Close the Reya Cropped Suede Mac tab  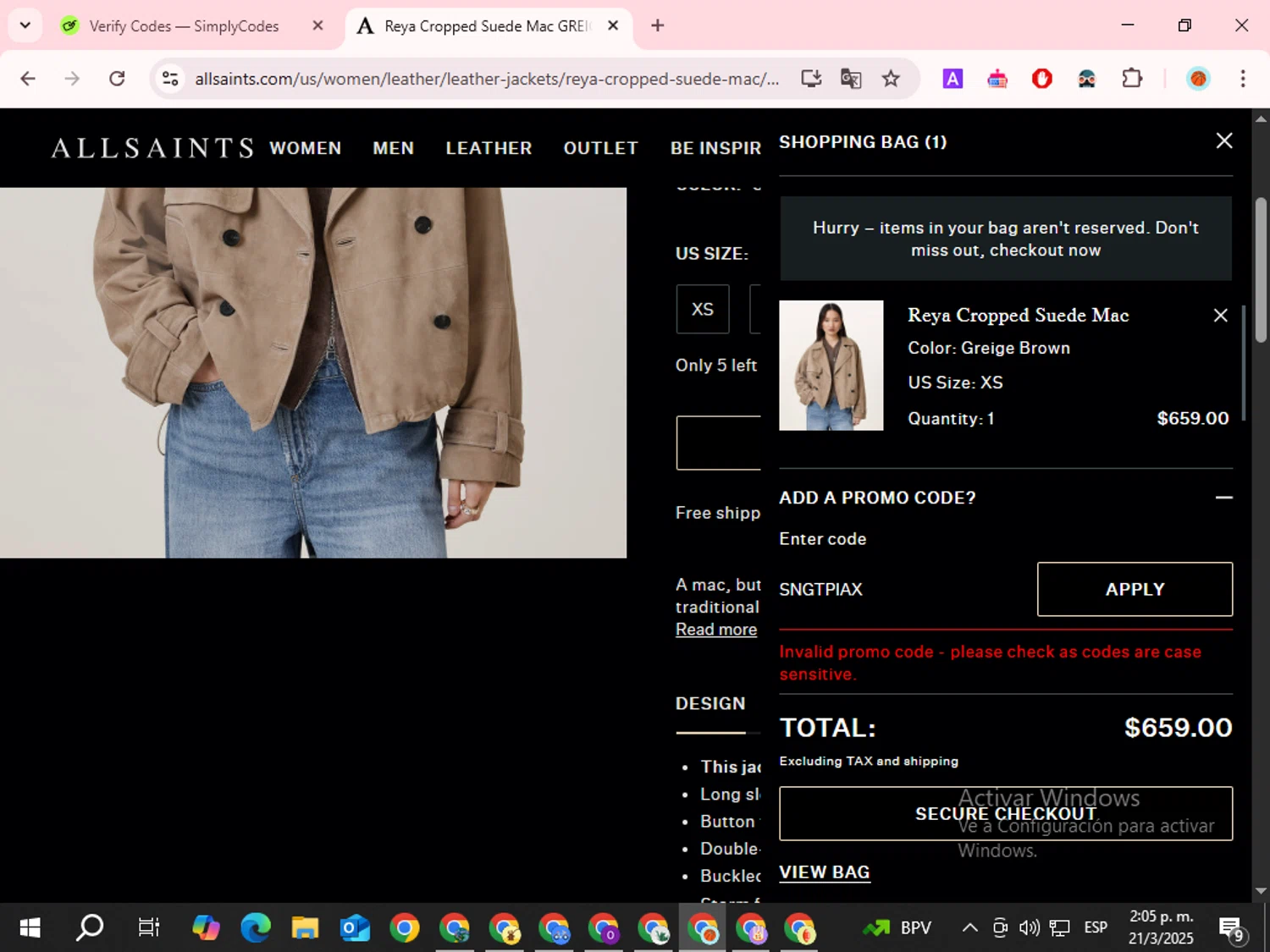[613, 25]
